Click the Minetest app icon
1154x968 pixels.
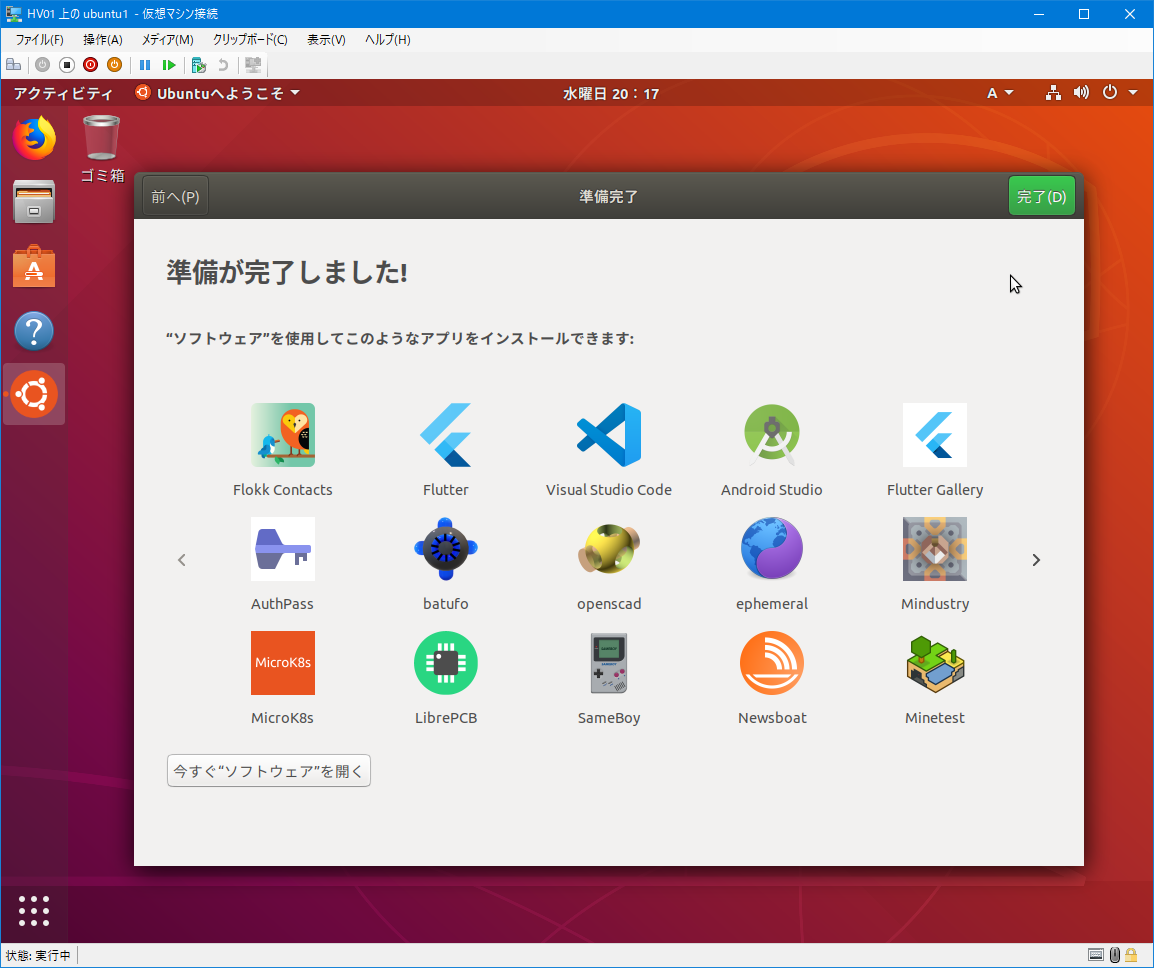pyautogui.click(x=934, y=663)
